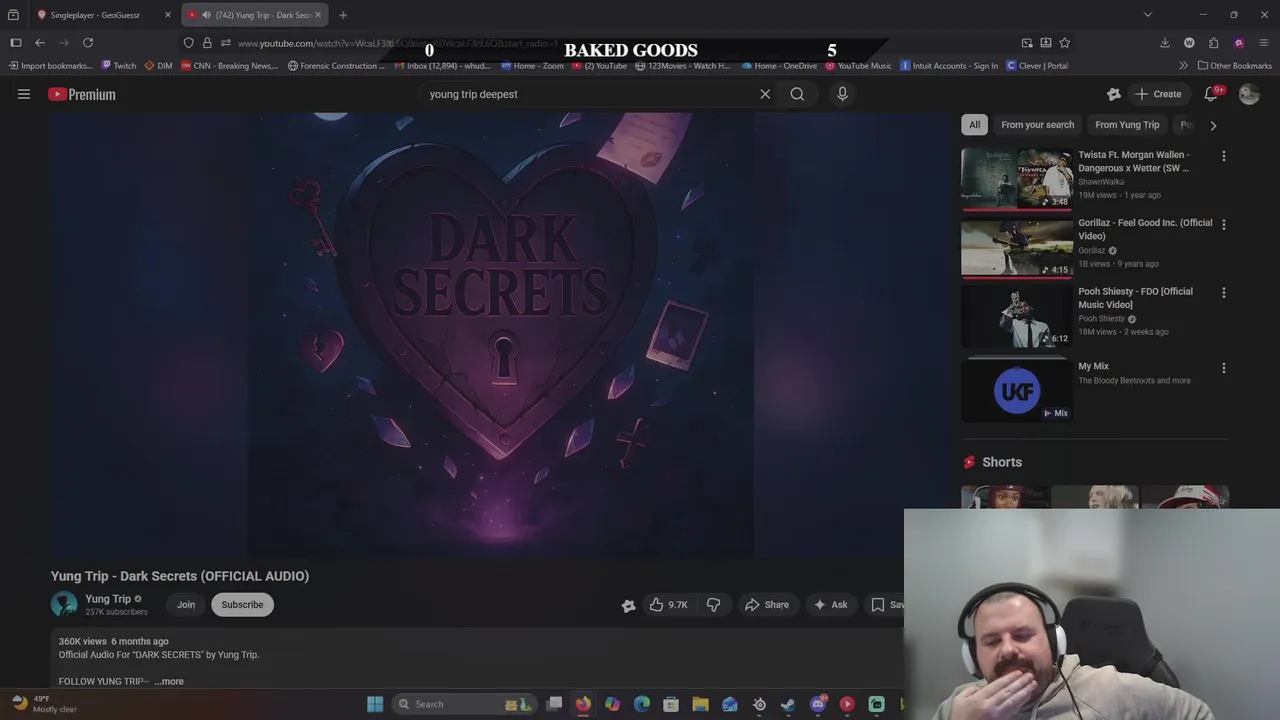Viewport: 1280px width, 720px height.
Task: Go back in browser history
Action: point(40,43)
